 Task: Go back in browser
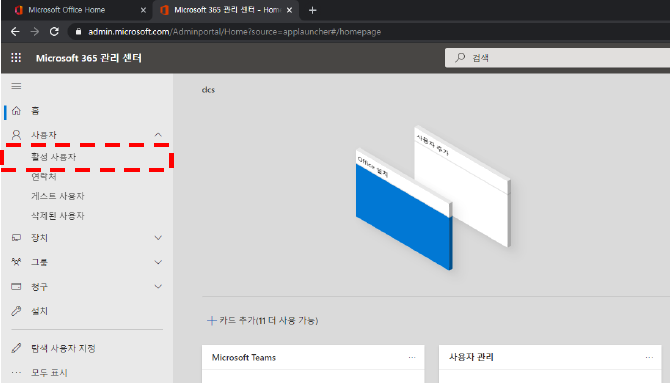tap(15, 32)
